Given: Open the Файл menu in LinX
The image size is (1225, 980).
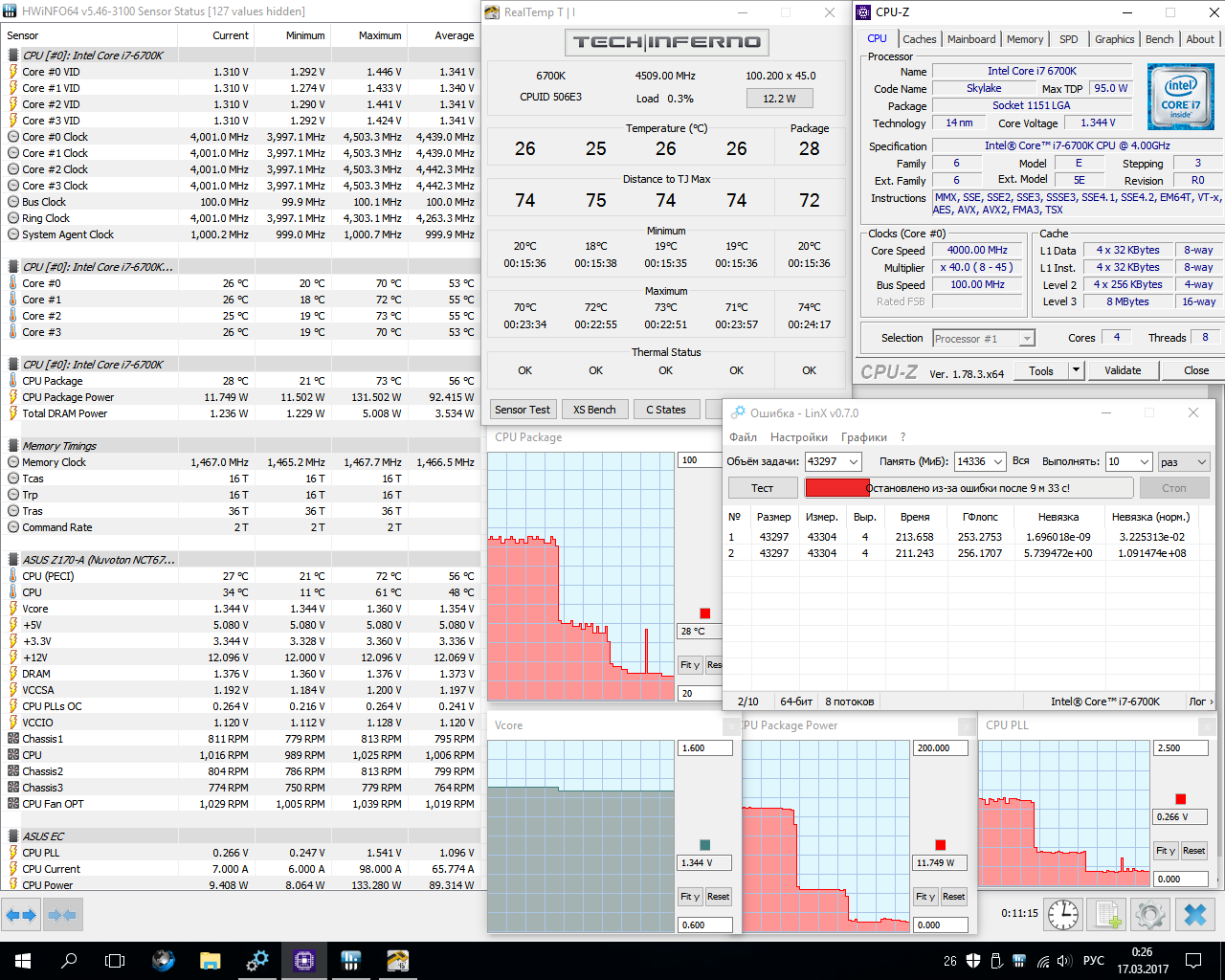Looking at the screenshot, I should (743, 437).
